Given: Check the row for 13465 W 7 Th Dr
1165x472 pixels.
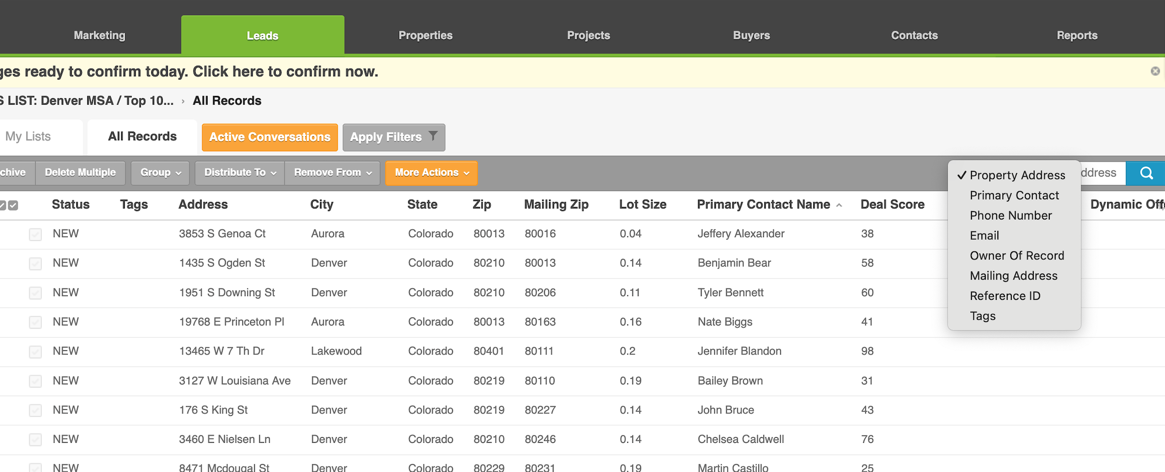Looking at the screenshot, I should point(35,352).
